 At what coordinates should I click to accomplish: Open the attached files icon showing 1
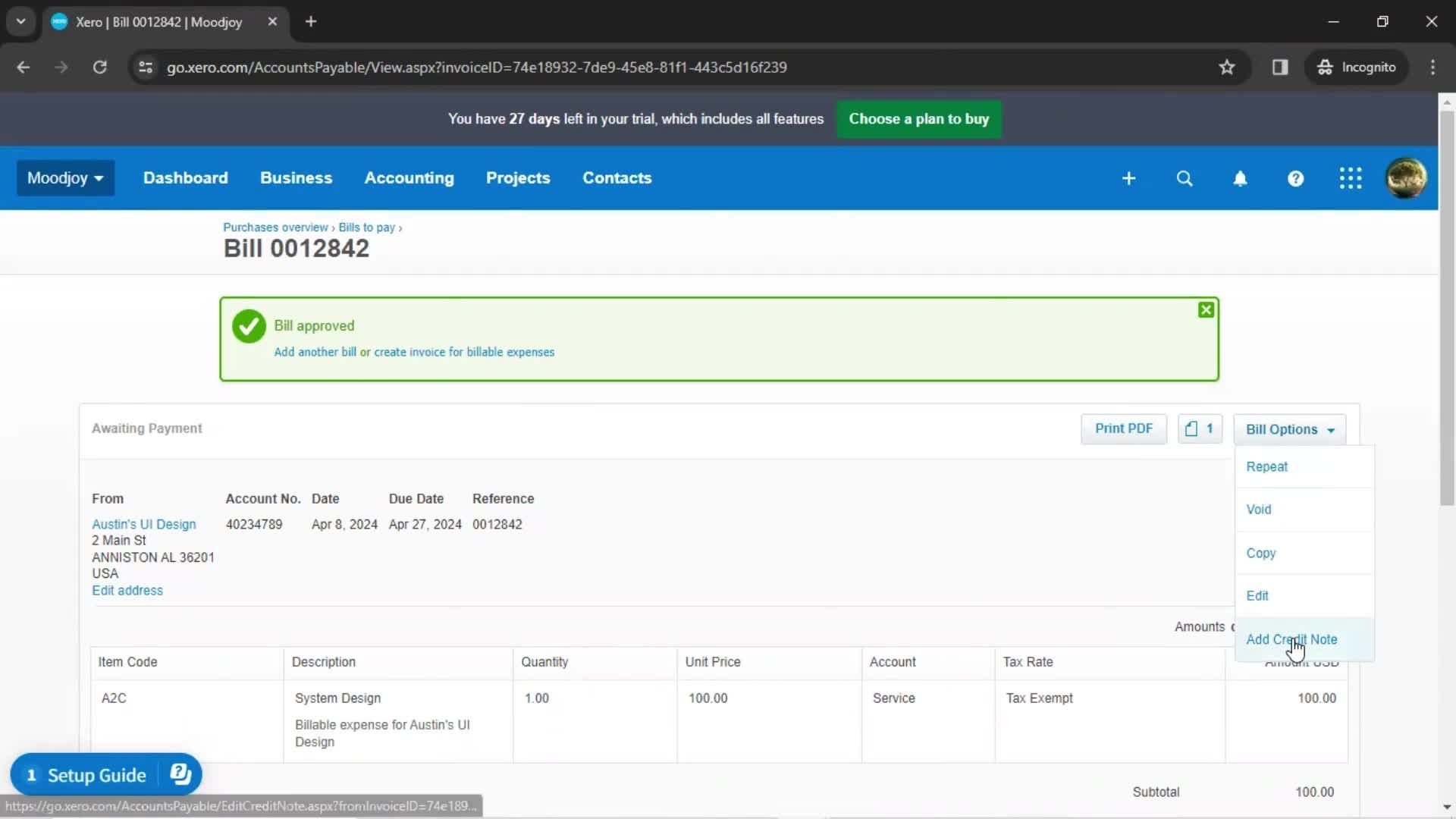click(1200, 428)
